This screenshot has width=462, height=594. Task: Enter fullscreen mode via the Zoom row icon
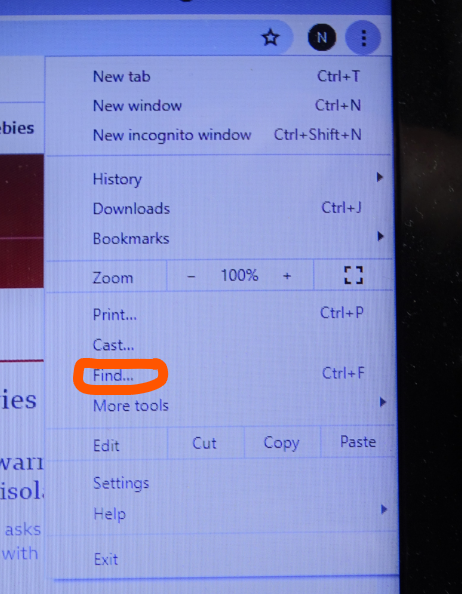point(353,275)
